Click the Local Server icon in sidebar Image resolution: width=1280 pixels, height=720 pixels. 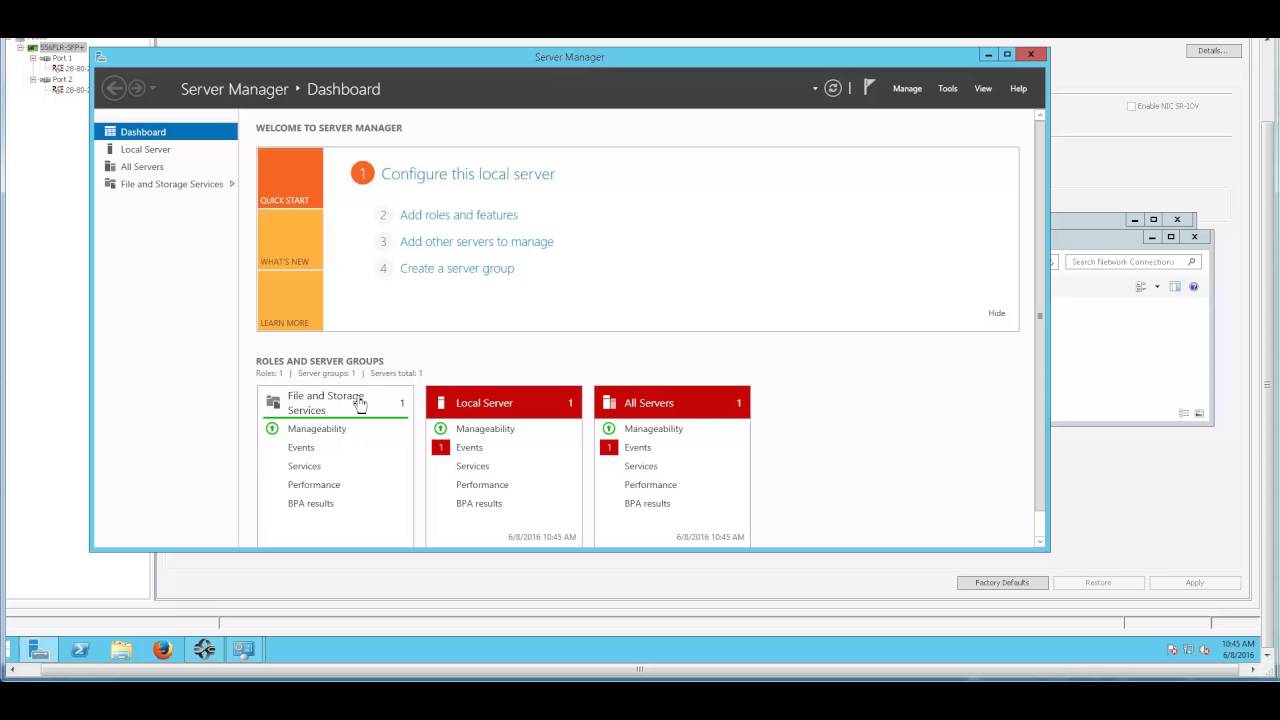click(x=110, y=149)
